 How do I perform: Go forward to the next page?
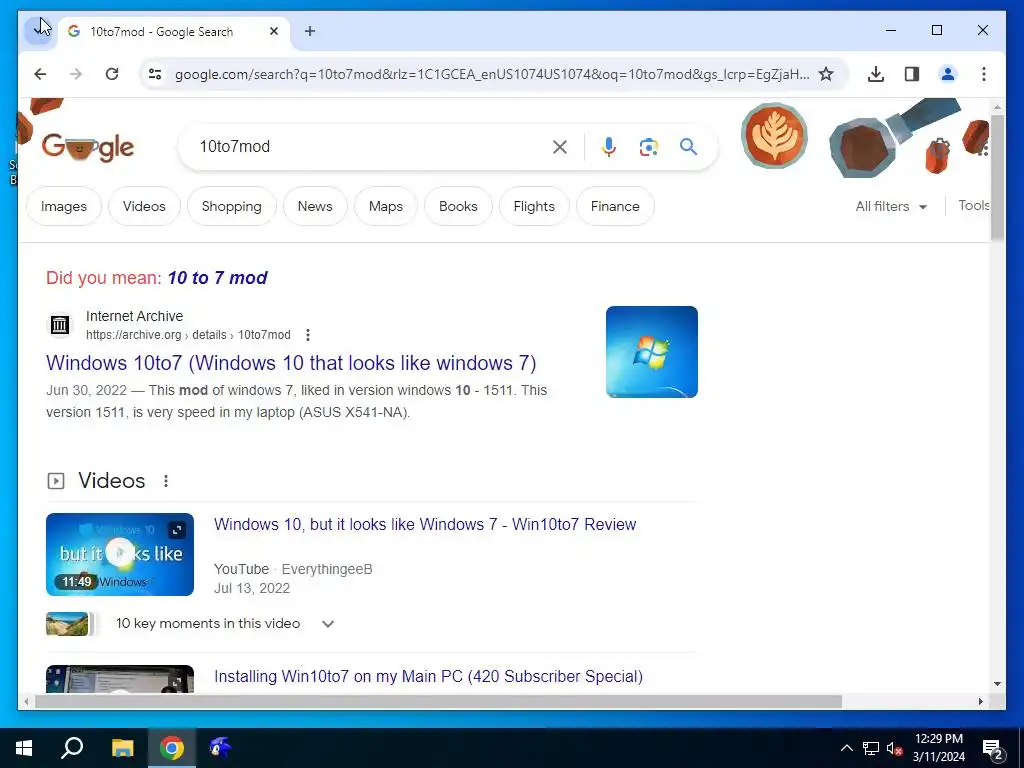click(76, 74)
